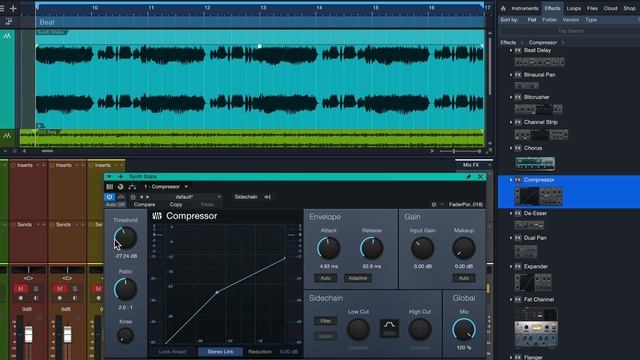Viewport: 640px width, 360px height.
Task: Click the plus next to Sends on the first red channel
Action: pyautogui.click(x=44, y=224)
